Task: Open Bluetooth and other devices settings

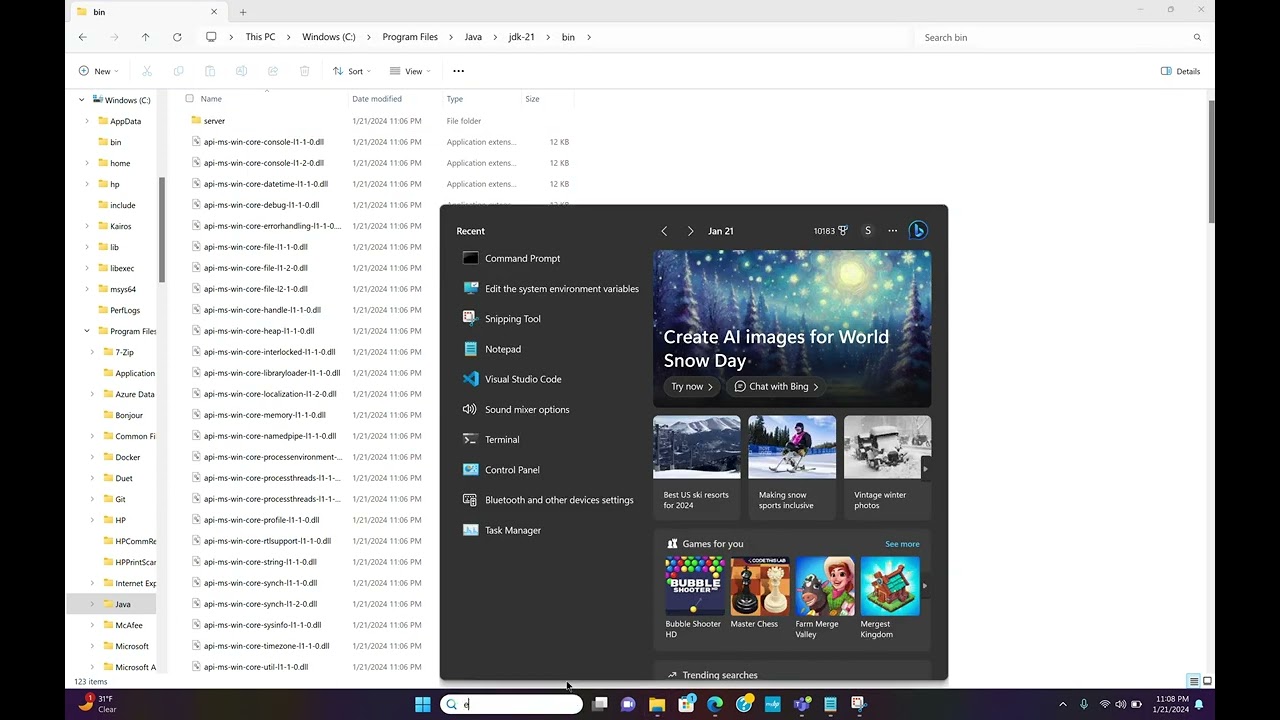Action: click(x=549, y=499)
